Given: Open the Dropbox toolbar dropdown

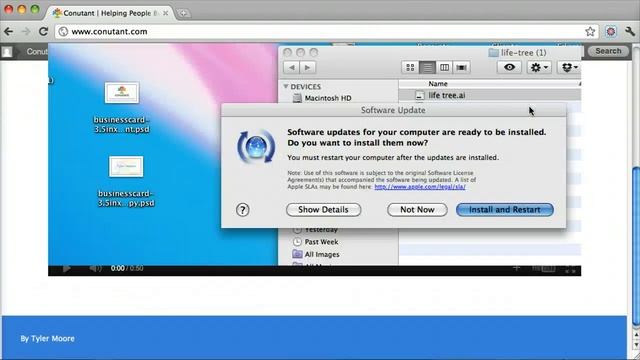Looking at the screenshot, I should coord(569,67).
